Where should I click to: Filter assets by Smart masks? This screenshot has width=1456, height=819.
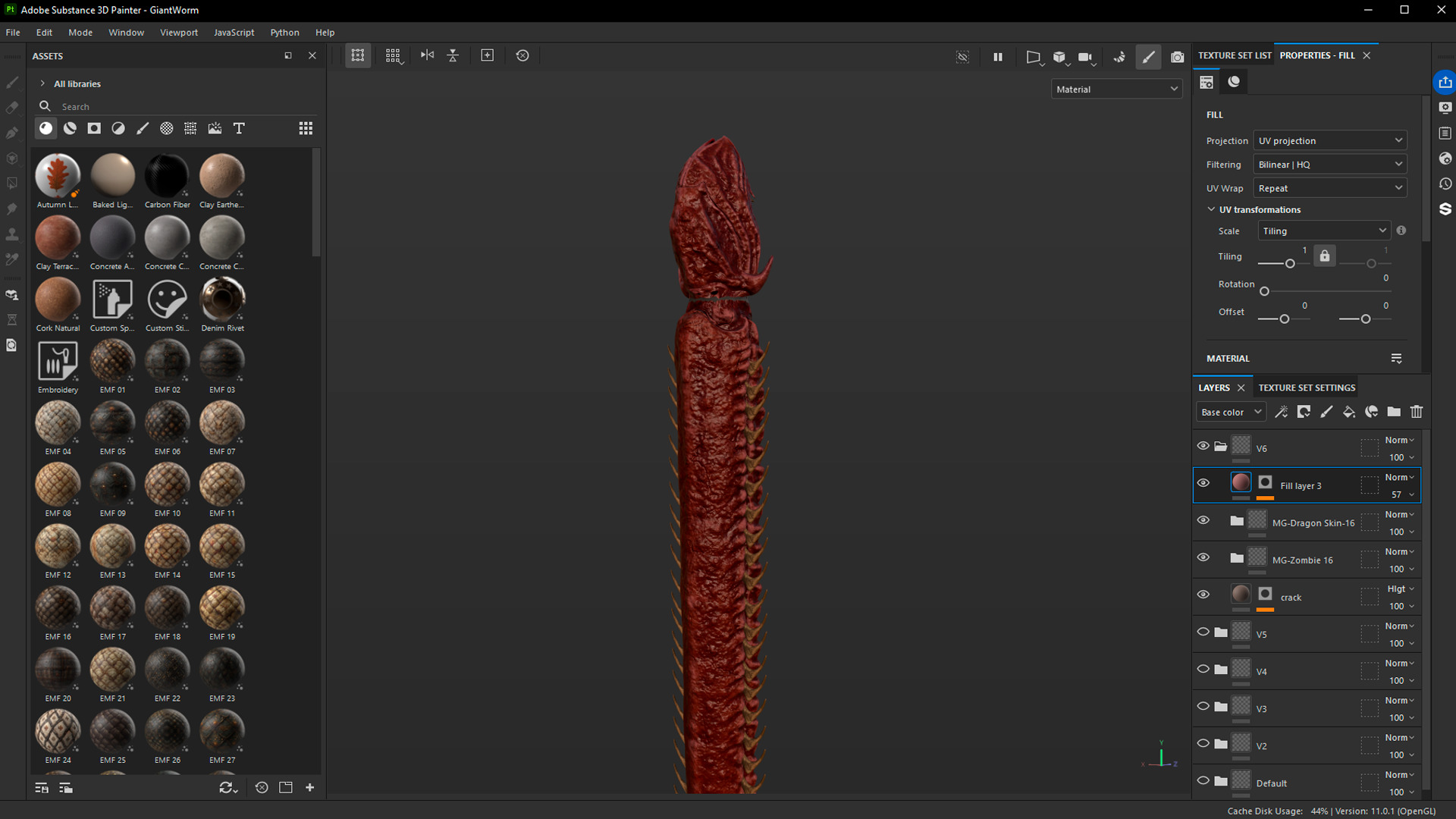(94, 128)
